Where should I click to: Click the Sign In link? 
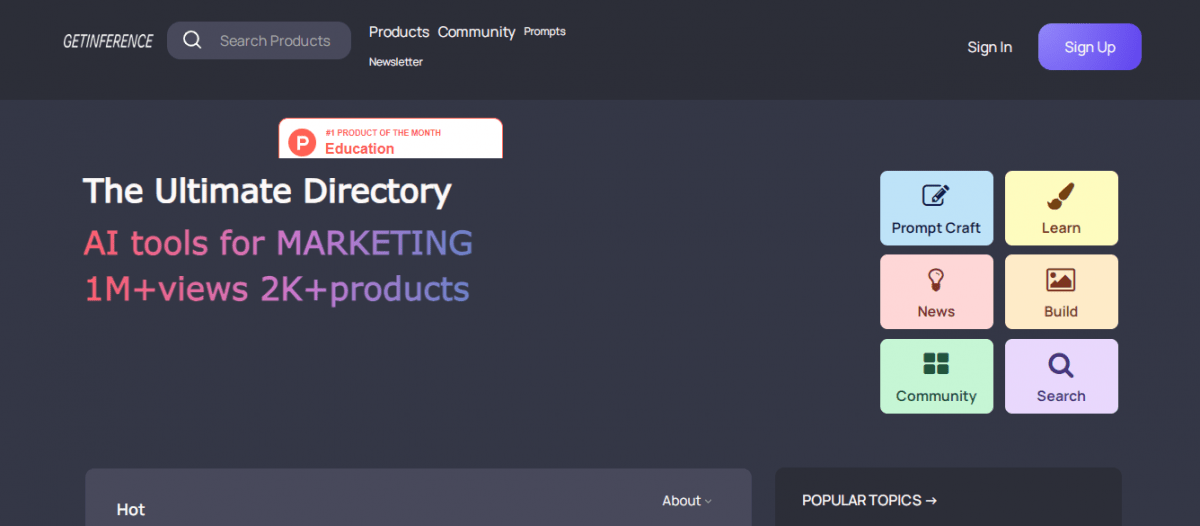pos(989,47)
